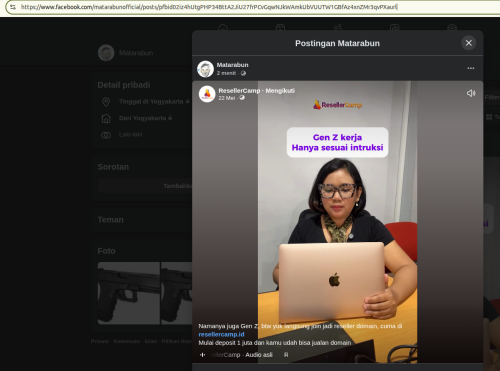Image resolution: width=500 pixels, height=371 pixels.
Task: Open the ResellerCamp page name link
Action: 239,91
